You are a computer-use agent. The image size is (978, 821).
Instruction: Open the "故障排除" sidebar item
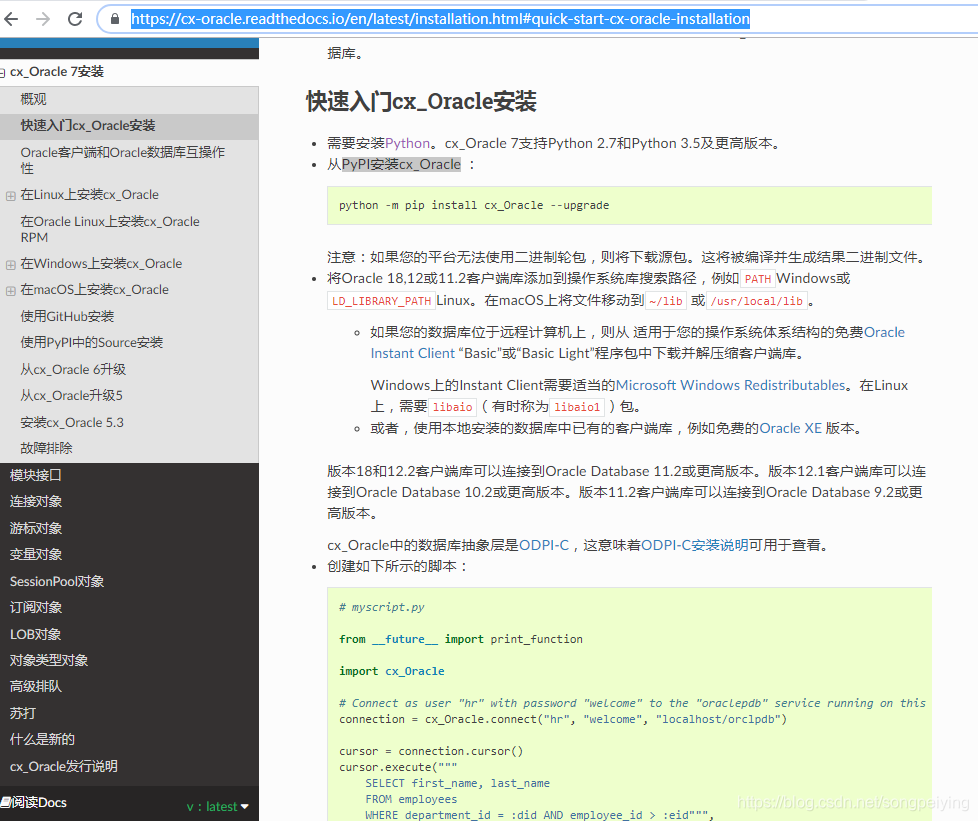click(x=48, y=448)
